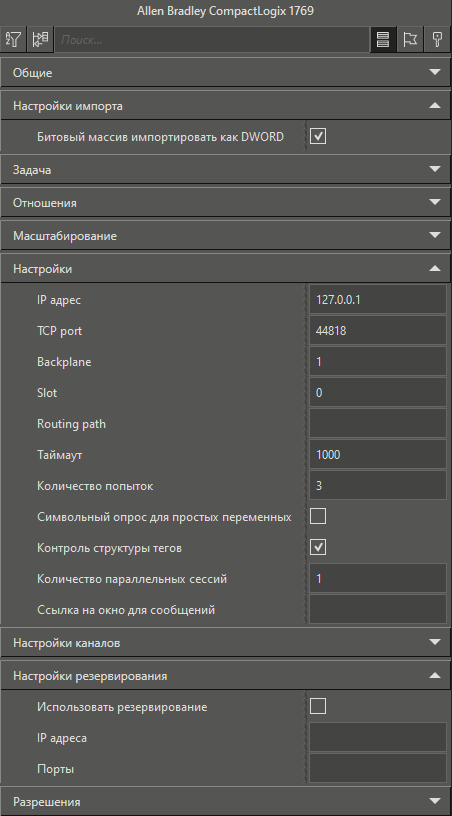Enable Символьный опрос для простых переменных
Image resolution: width=452 pixels, height=816 pixels.
[x=318, y=516]
